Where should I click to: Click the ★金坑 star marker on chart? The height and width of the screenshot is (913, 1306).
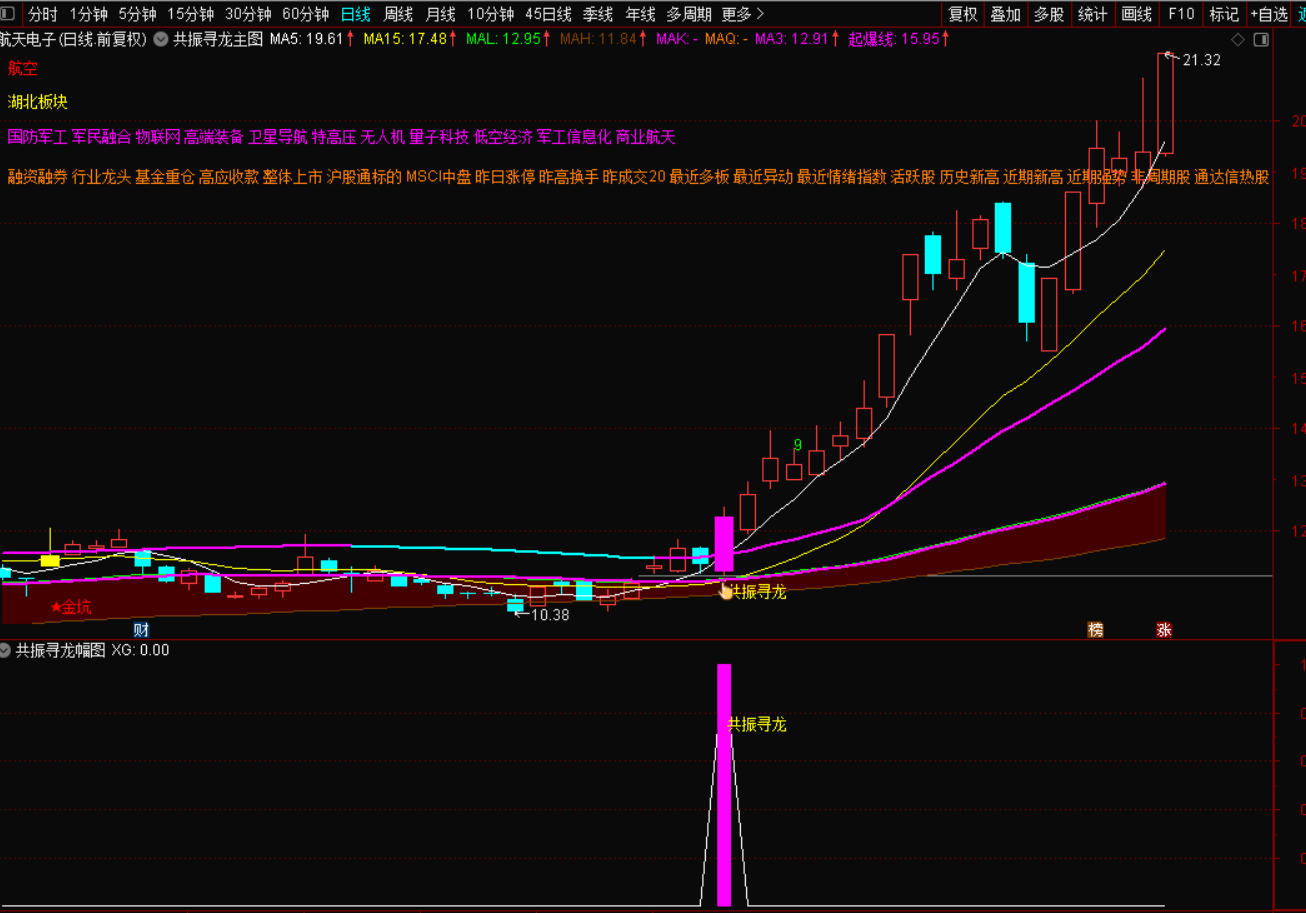coord(71,606)
